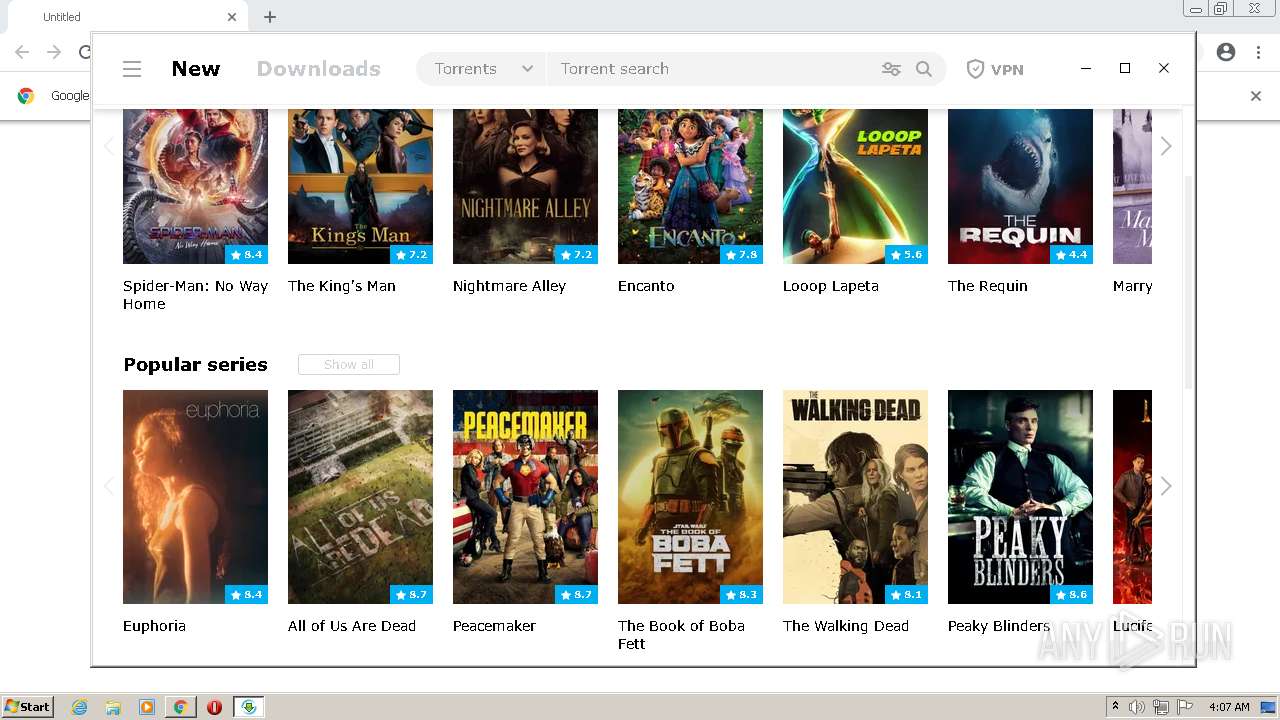Open search filter settings icon
The width and height of the screenshot is (1280, 720).
(x=891, y=69)
